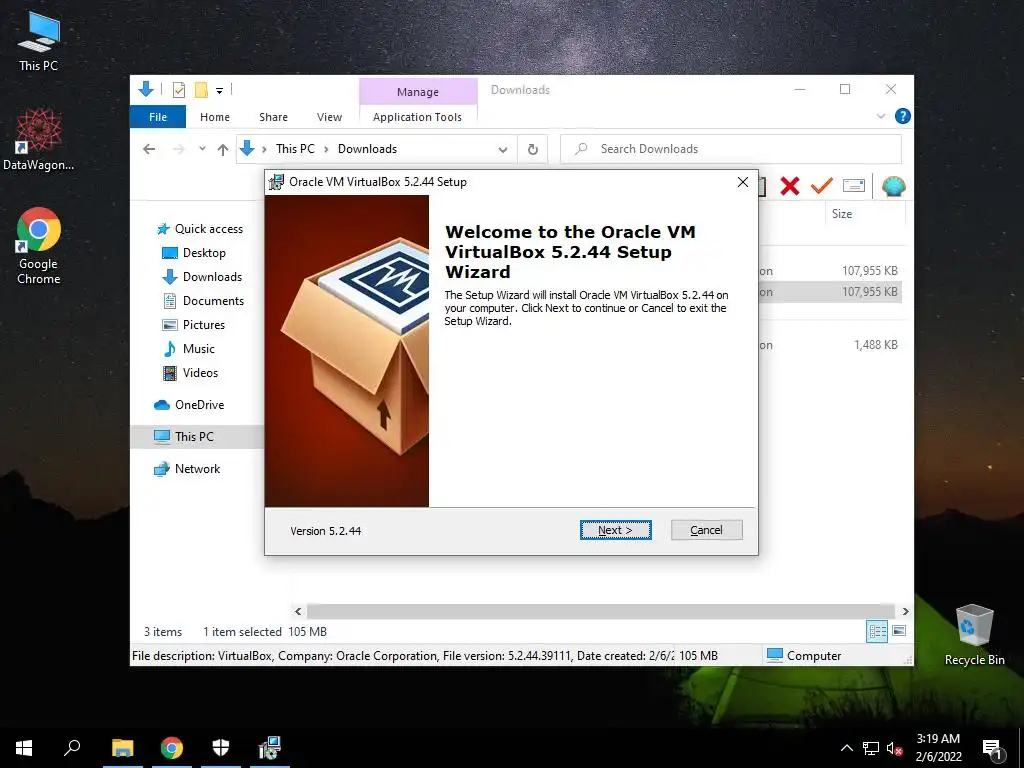This screenshot has width=1024, height=768.
Task: Open taskbar Search magnifier
Action: pyautogui.click(x=72, y=748)
